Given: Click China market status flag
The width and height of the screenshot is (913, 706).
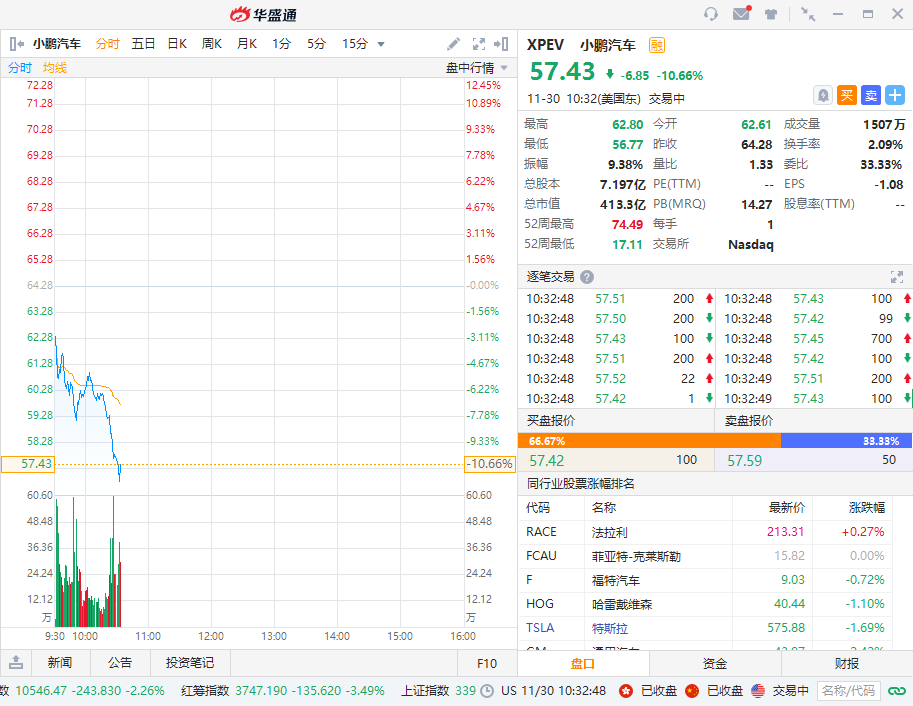Looking at the screenshot, I should [x=692, y=691].
